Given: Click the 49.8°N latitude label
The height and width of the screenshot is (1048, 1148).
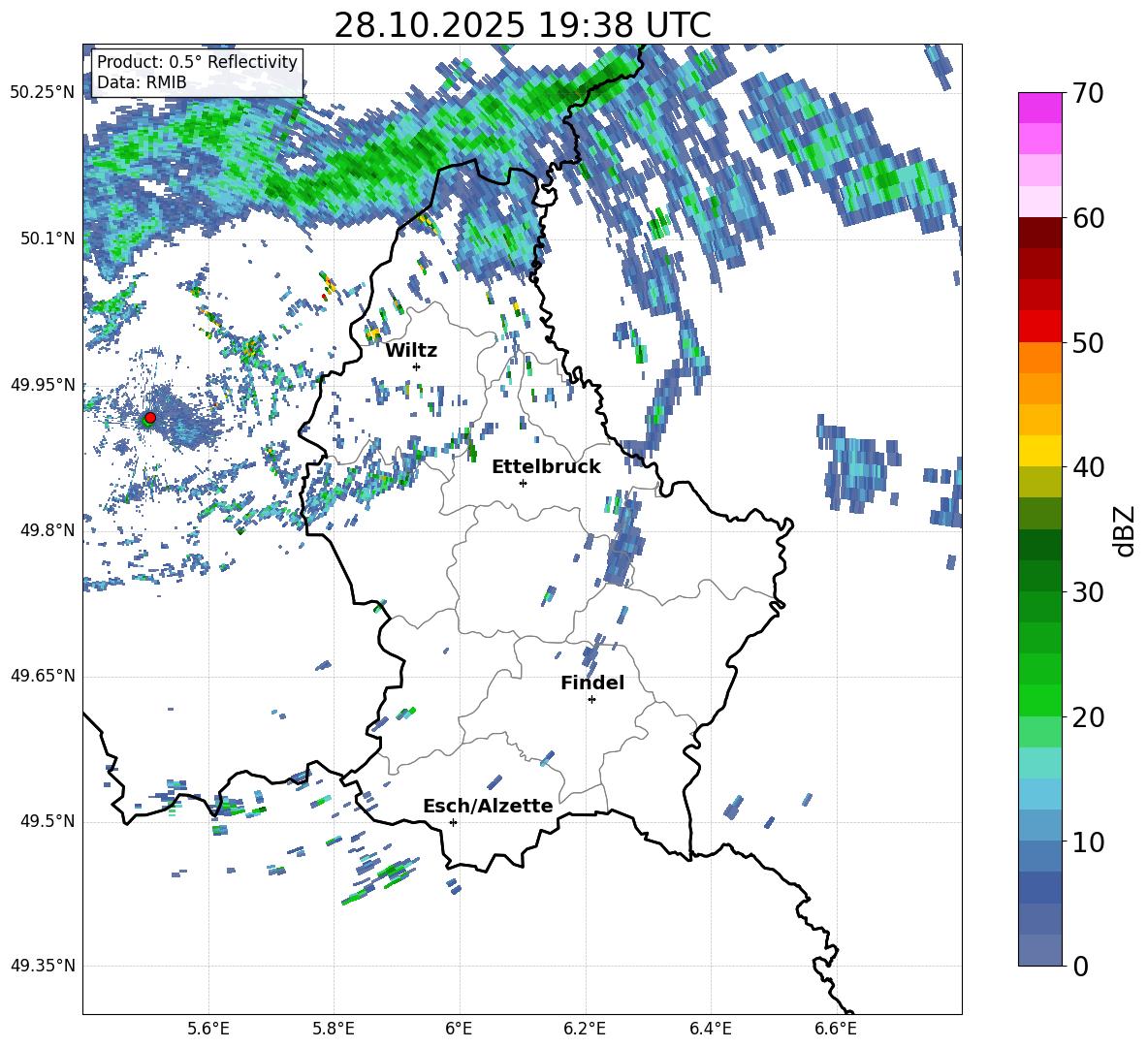Looking at the screenshot, I should click(48, 530).
